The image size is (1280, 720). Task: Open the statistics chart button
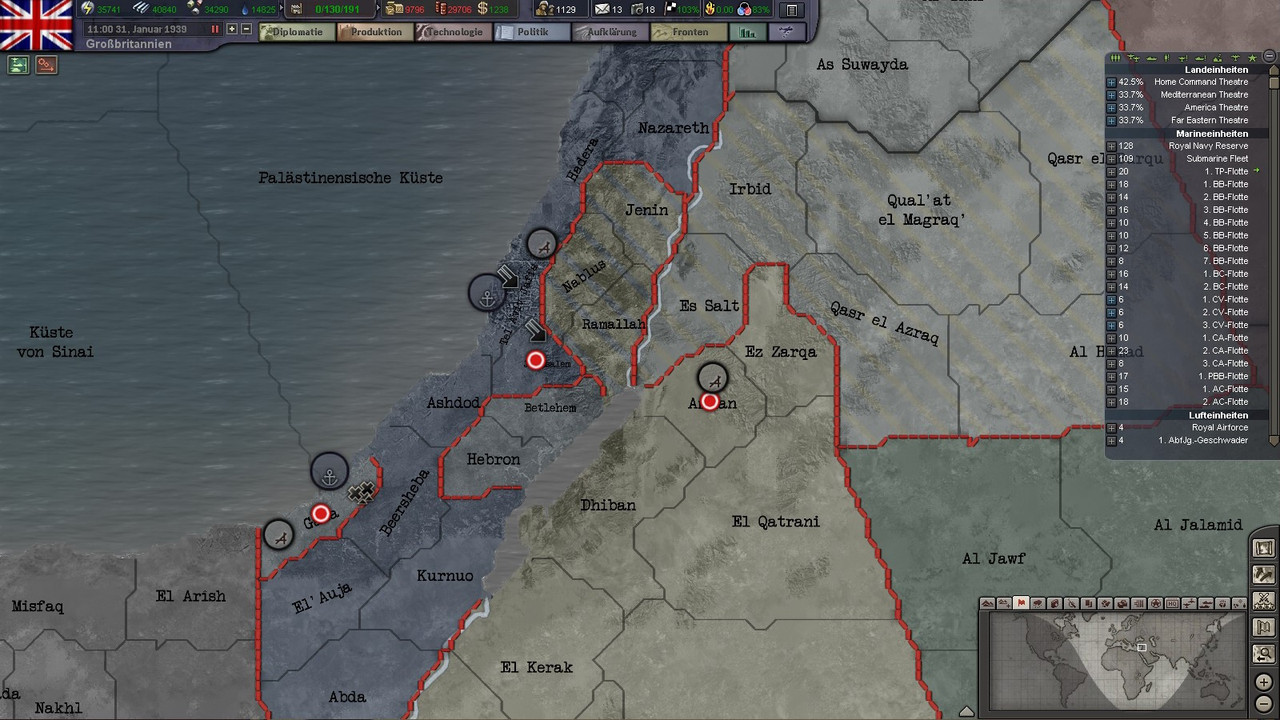(x=747, y=32)
